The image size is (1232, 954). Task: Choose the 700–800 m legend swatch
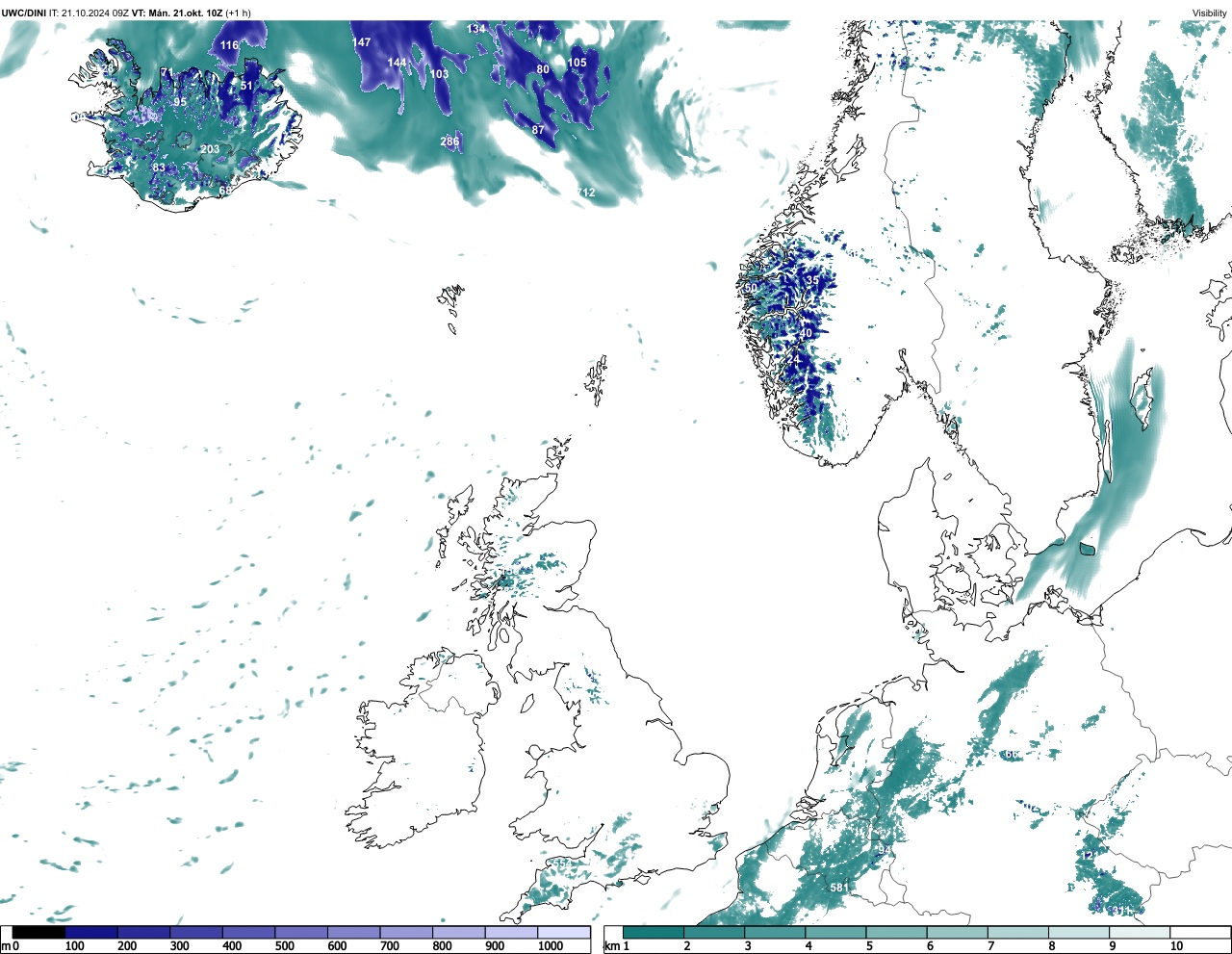point(406,932)
